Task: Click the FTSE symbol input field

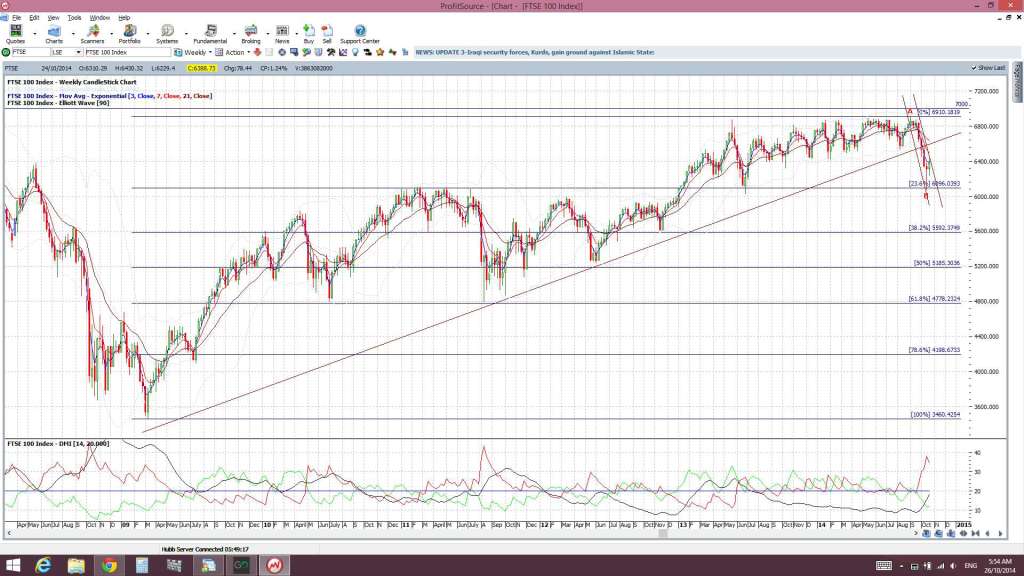Action: click(30, 52)
